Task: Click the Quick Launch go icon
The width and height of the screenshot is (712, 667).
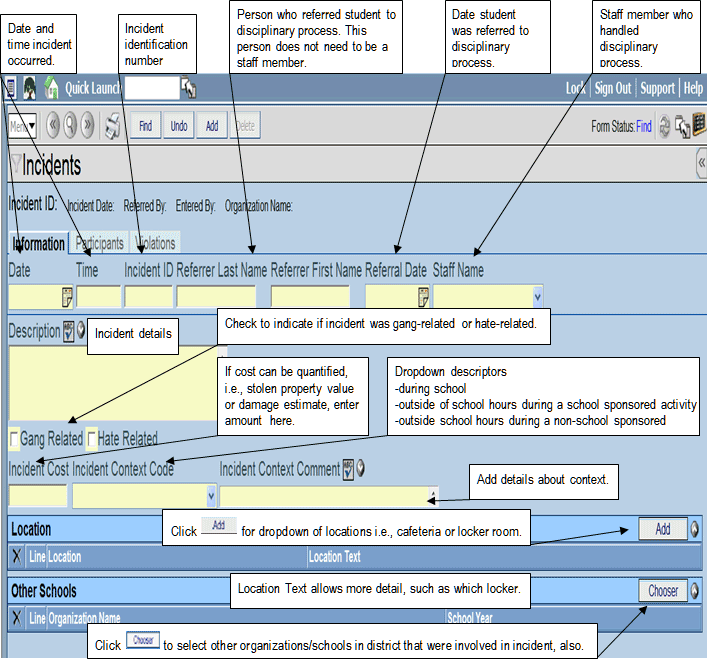Action: click(x=188, y=88)
